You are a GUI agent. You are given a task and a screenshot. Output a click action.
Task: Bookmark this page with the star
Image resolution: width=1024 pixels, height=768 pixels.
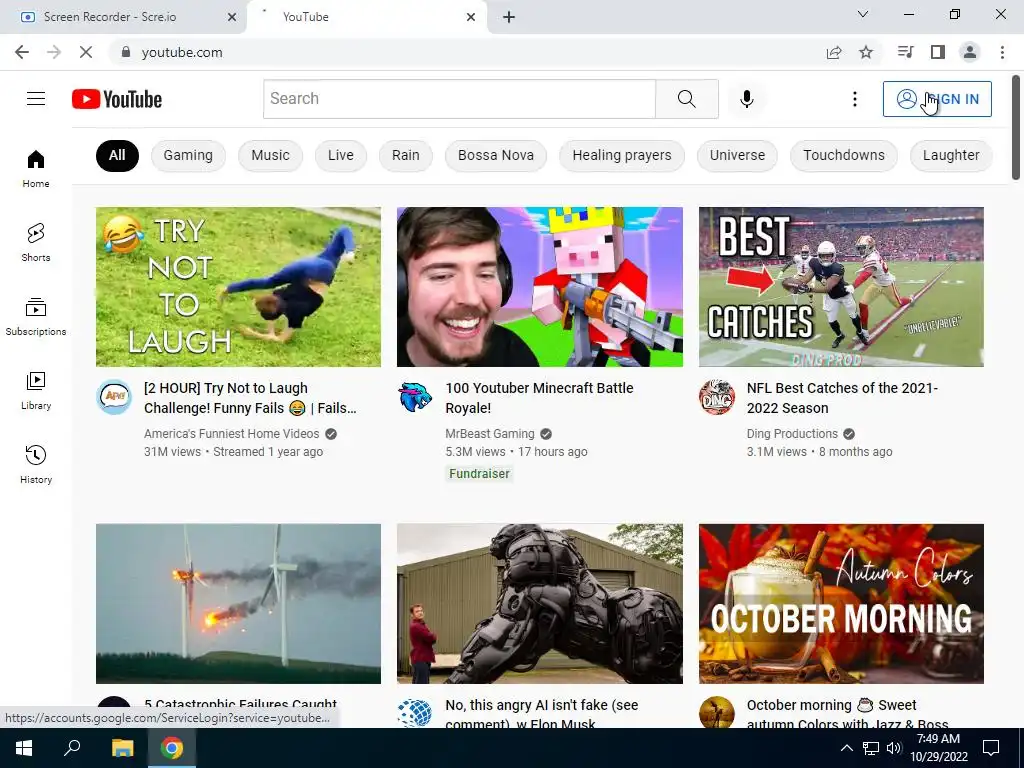[866, 52]
